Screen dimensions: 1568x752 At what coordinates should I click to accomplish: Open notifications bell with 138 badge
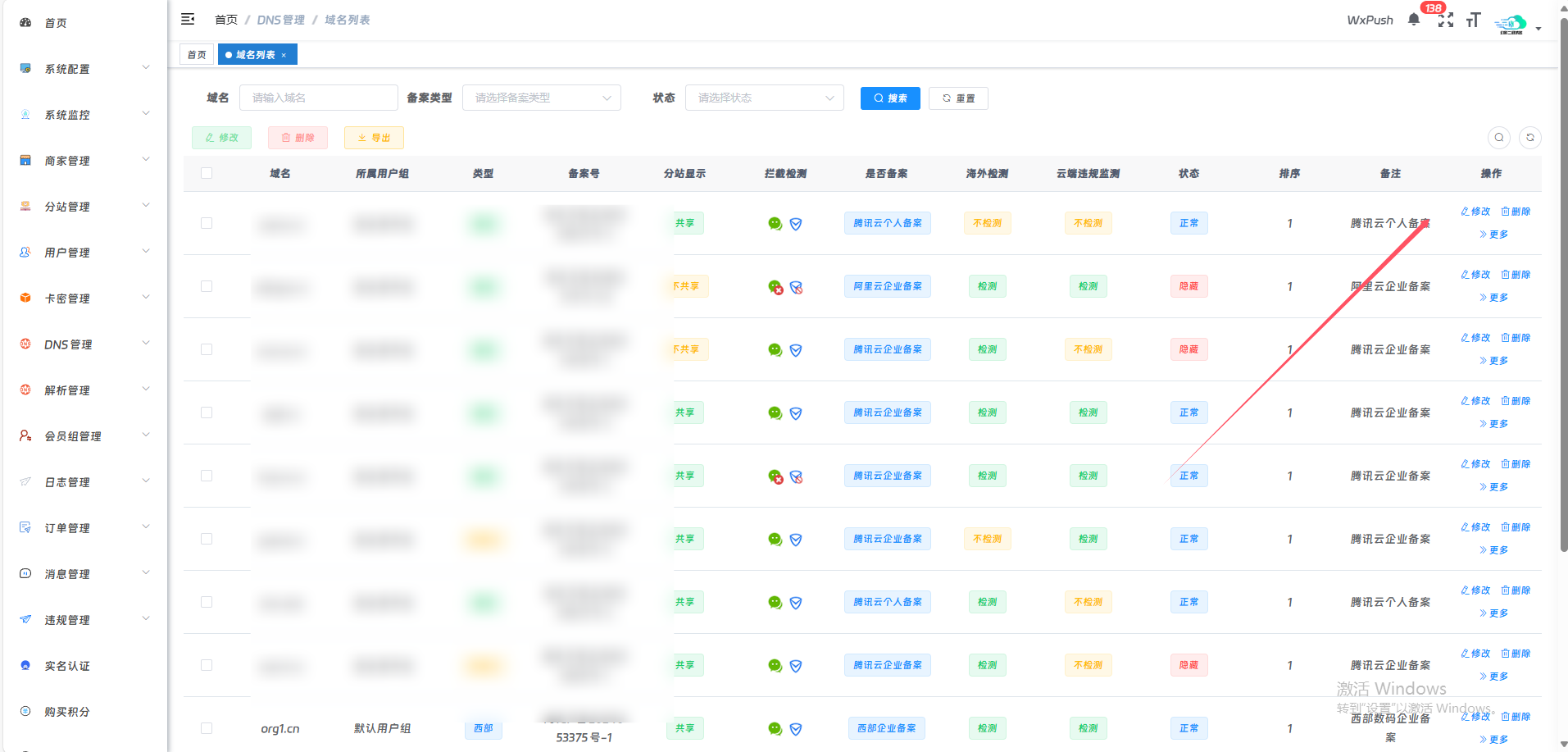(1414, 20)
